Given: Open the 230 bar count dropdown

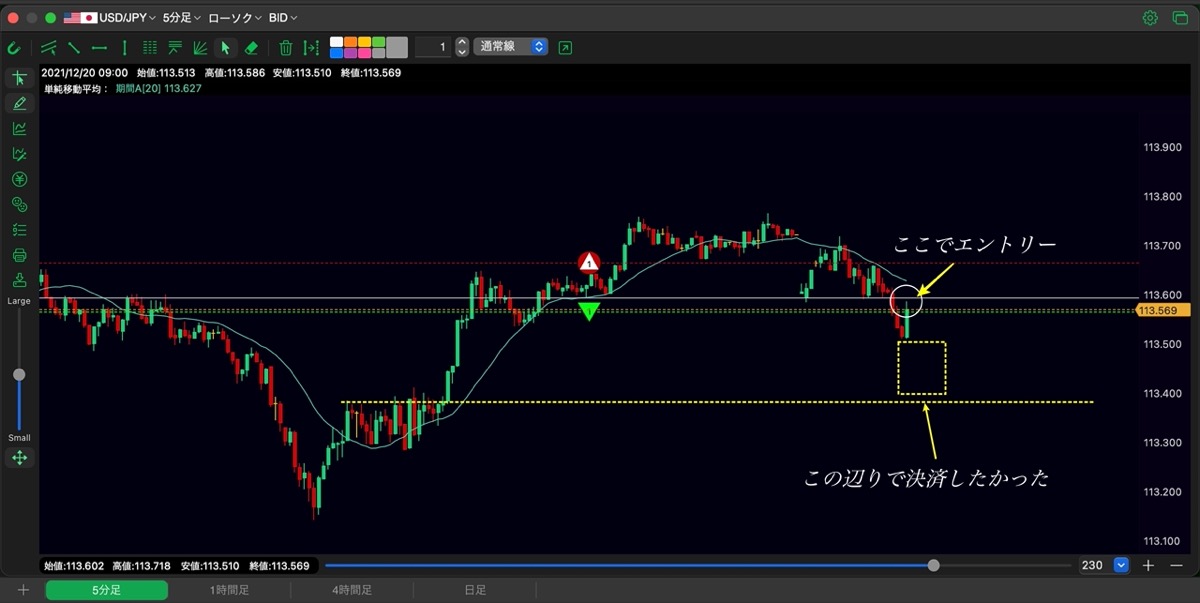Looking at the screenshot, I should coord(1103,565).
